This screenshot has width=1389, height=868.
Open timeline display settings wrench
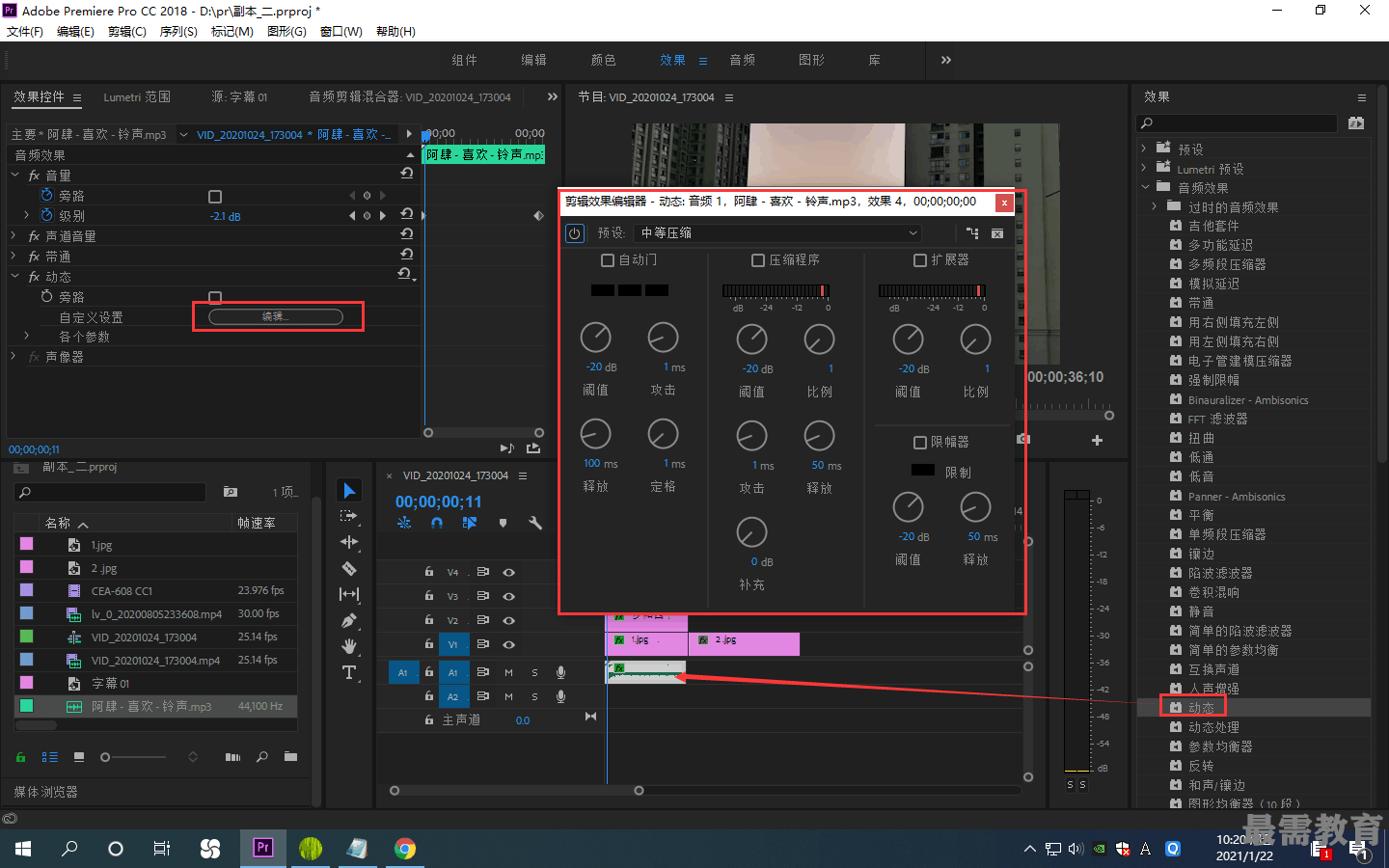pyautogui.click(x=535, y=523)
